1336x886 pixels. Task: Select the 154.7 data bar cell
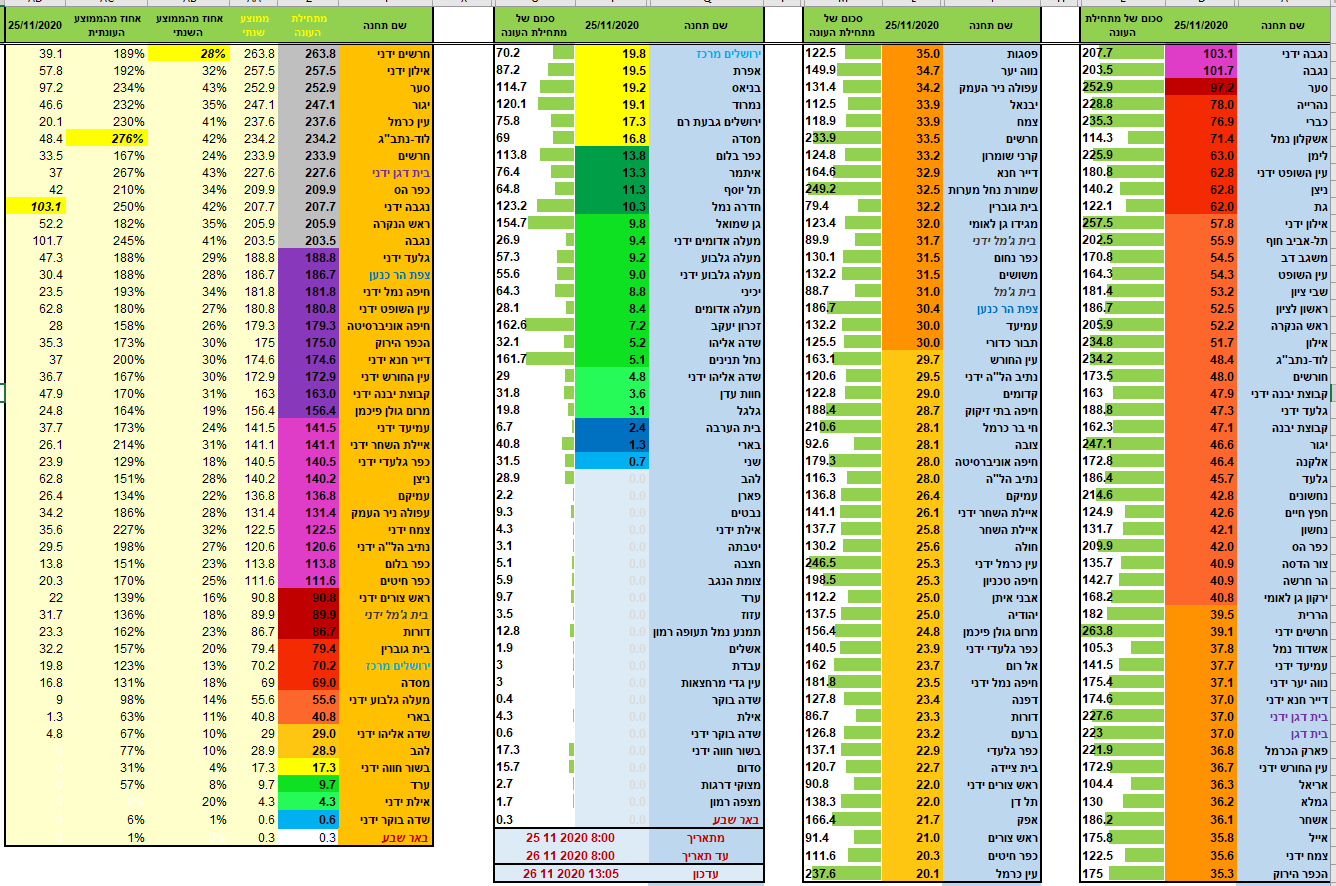click(533, 223)
